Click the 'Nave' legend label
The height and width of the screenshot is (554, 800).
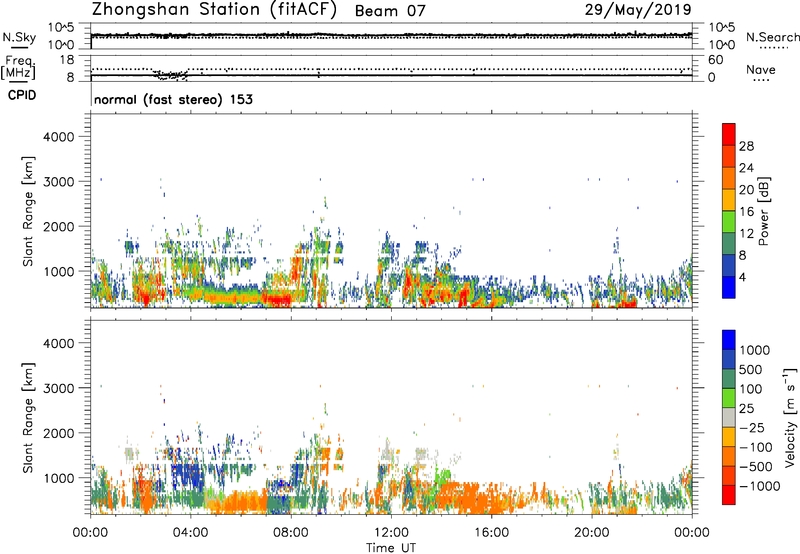[761, 69]
